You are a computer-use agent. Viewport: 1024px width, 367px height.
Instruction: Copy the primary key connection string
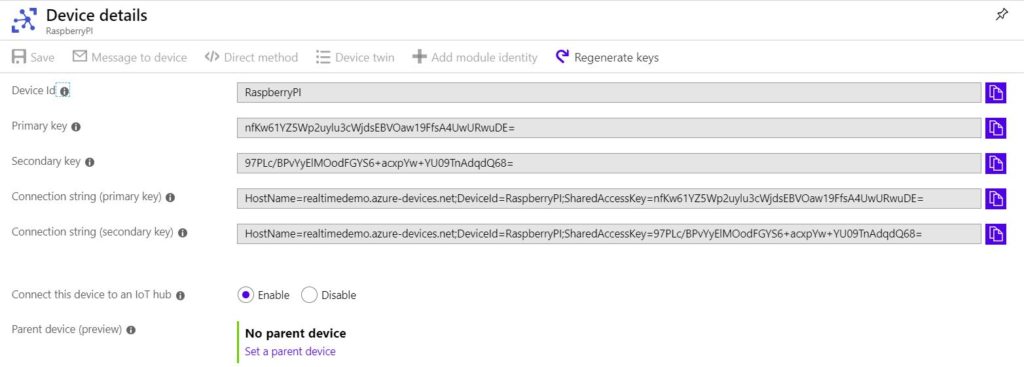pos(995,199)
